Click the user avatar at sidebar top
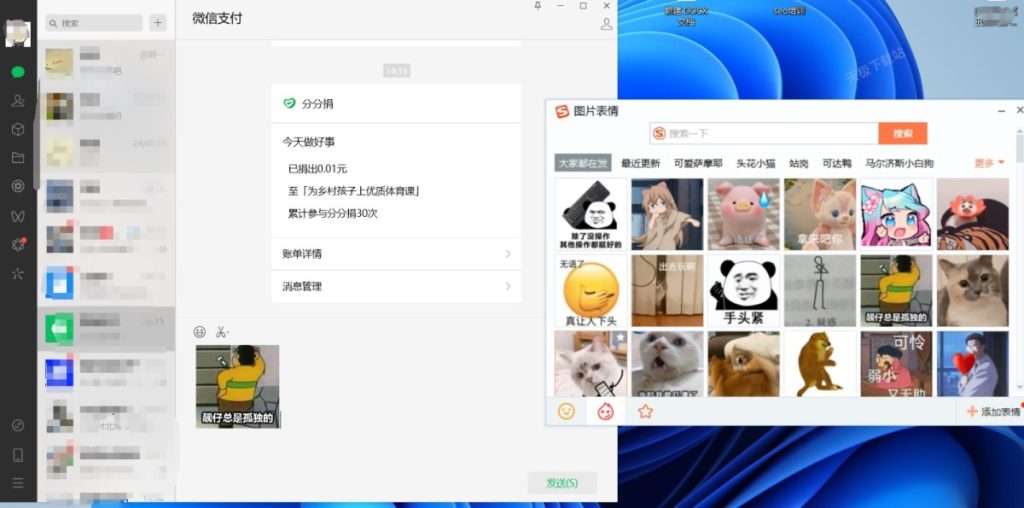The image size is (1024, 508). [x=18, y=33]
